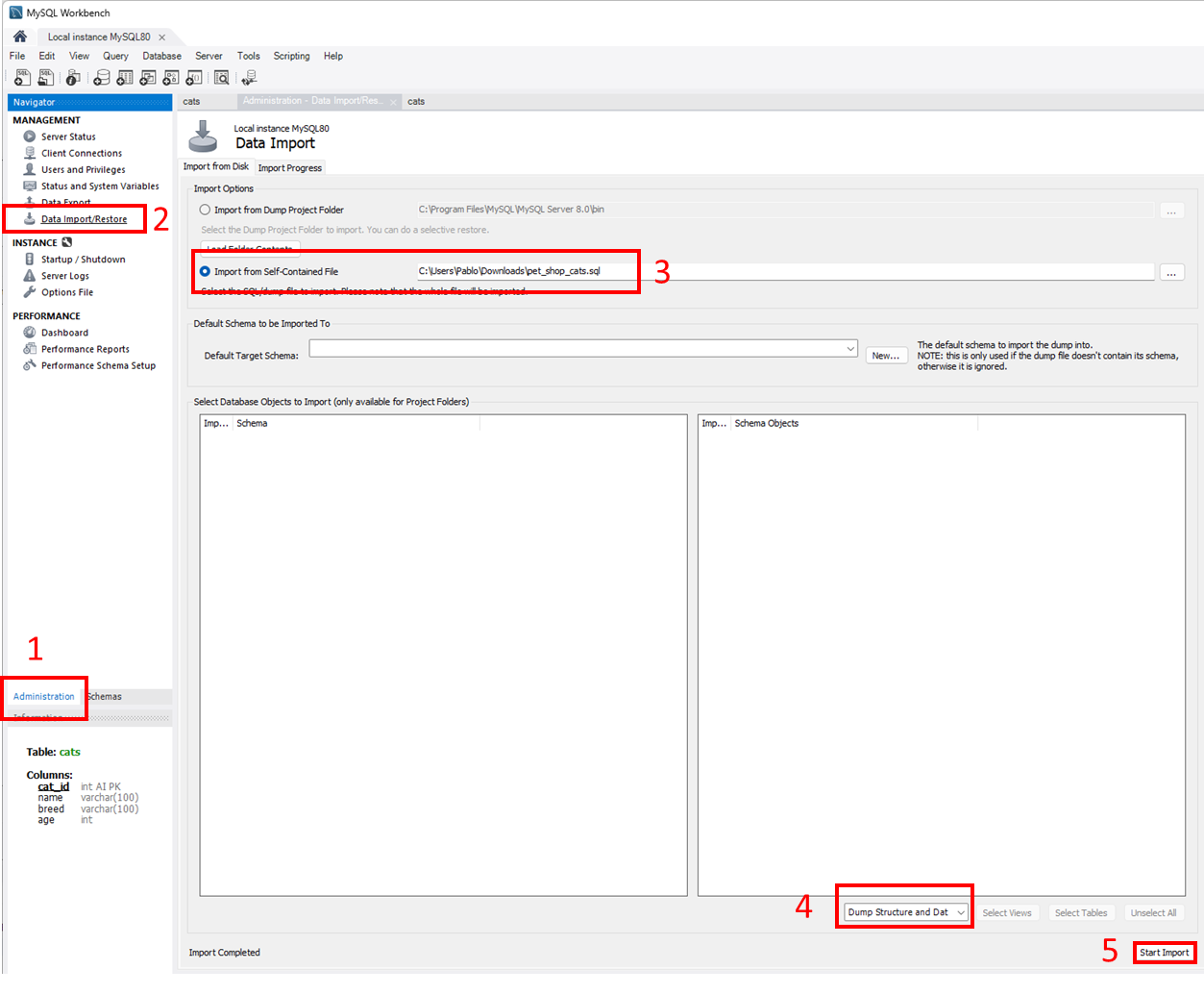The height and width of the screenshot is (994, 1204).
Task: Create a new view toolbar icon
Action: click(x=147, y=78)
